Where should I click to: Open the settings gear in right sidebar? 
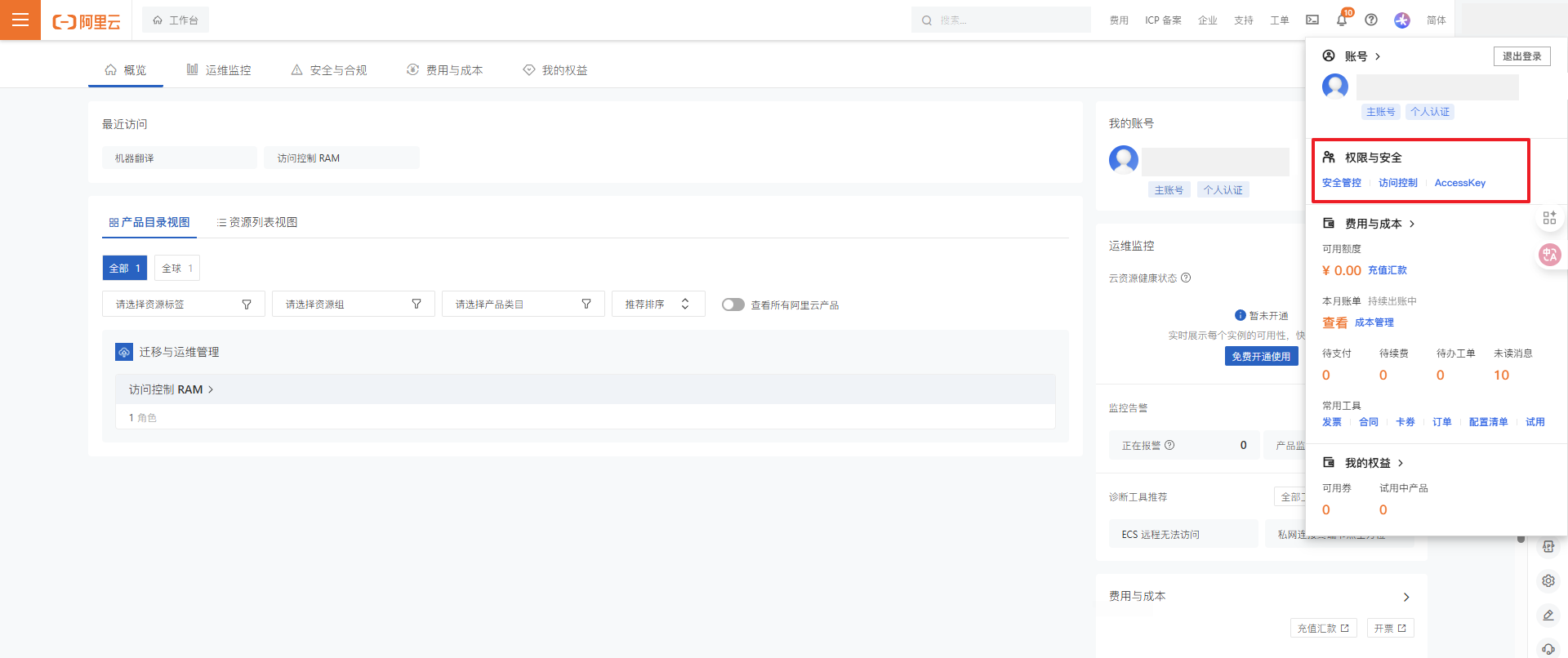(1548, 581)
